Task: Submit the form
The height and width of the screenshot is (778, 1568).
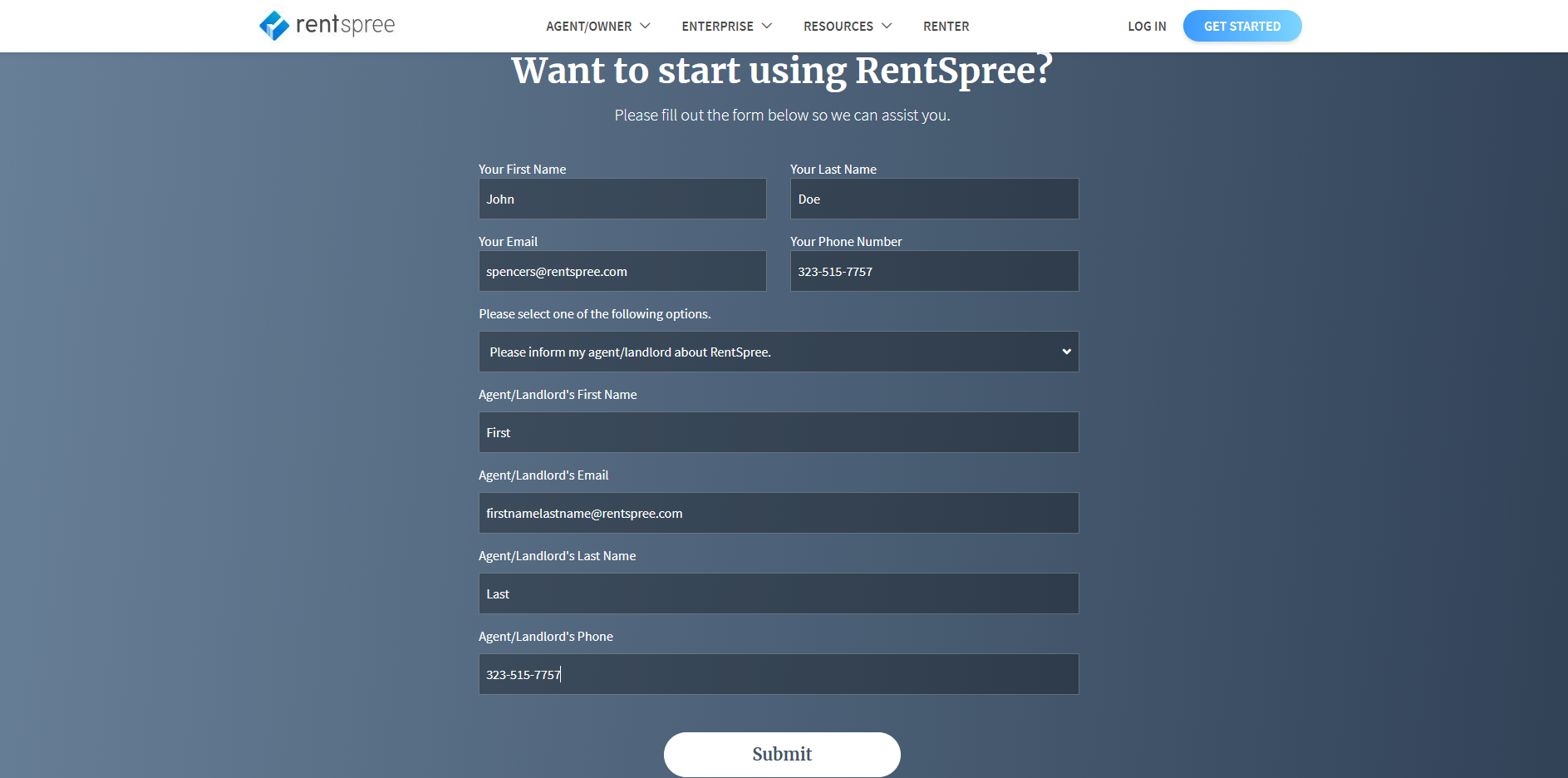Action: [x=782, y=754]
